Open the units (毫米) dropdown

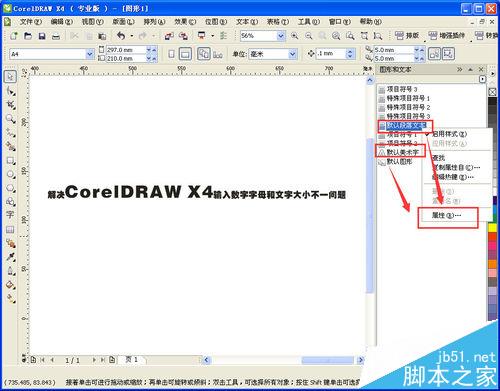click(x=292, y=54)
